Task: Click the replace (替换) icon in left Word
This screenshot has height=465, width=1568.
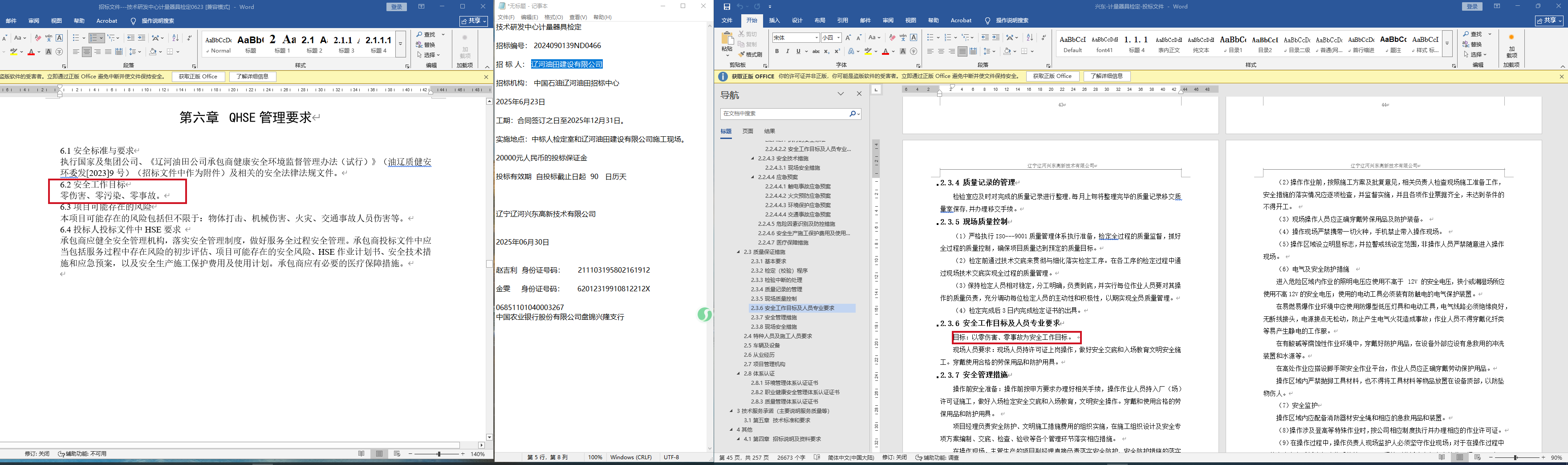Action: click(426, 45)
